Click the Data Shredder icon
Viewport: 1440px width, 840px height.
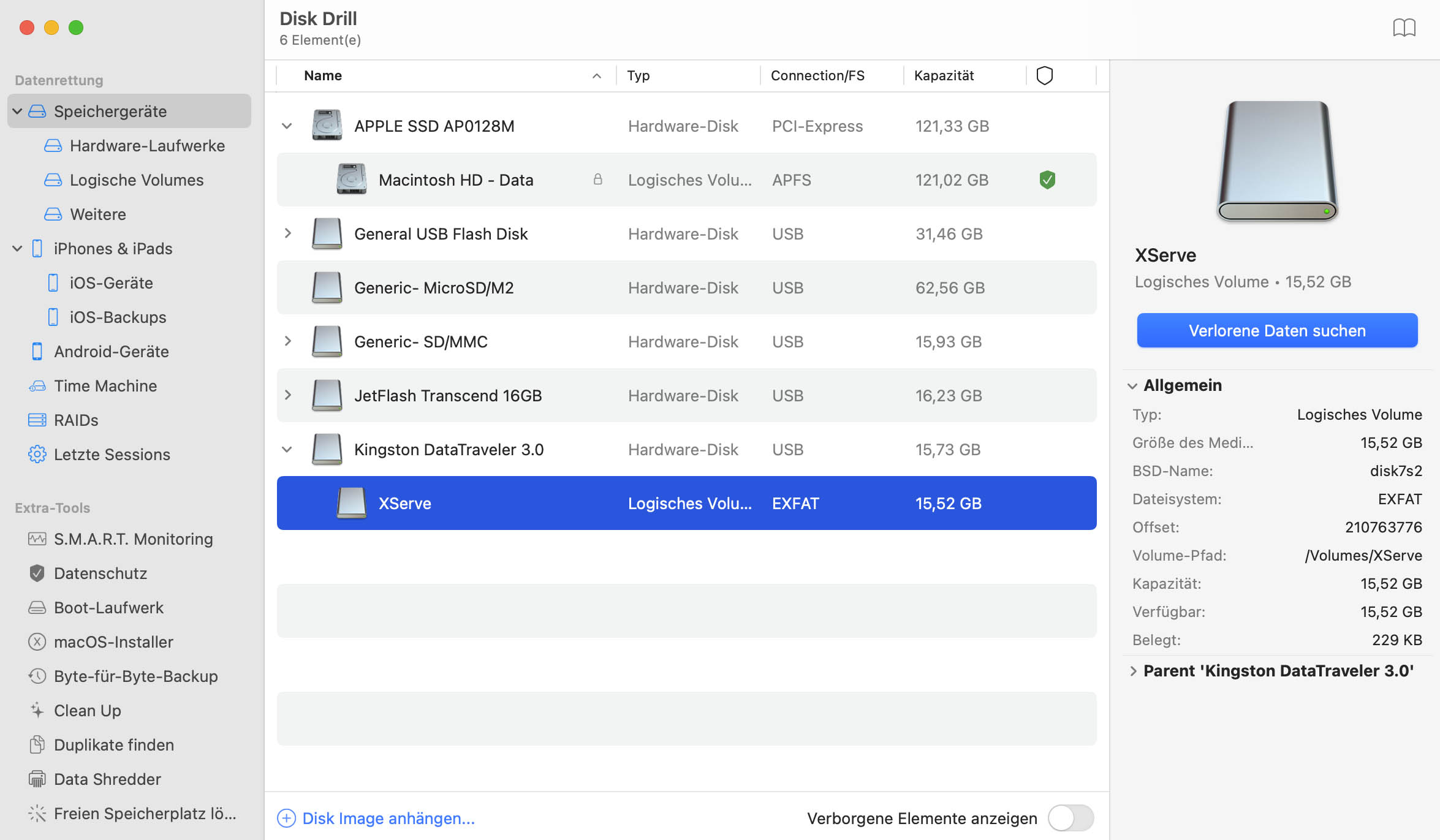pos(37,779)
